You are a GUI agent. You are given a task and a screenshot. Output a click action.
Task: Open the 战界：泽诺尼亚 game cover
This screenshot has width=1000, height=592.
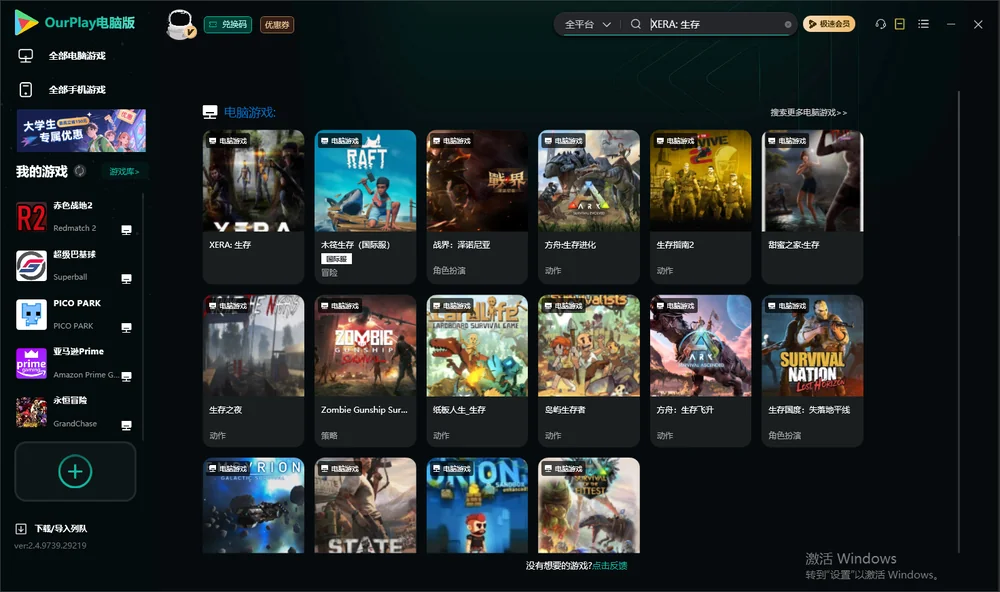pyautogui.click(x=477, y=181)
